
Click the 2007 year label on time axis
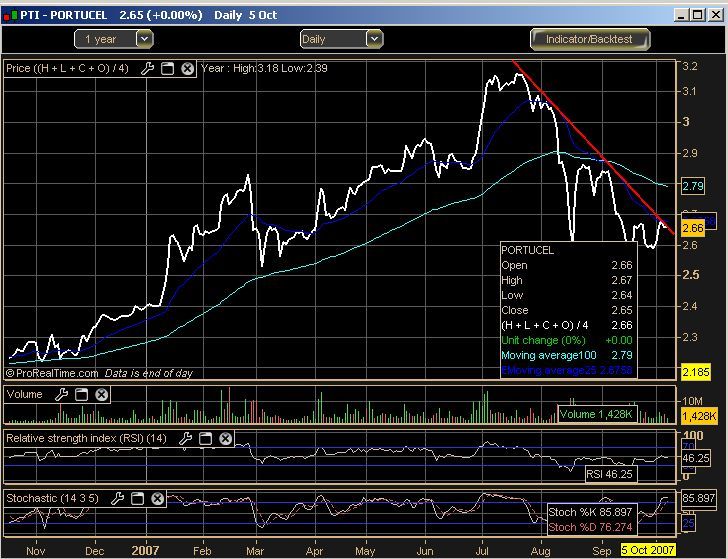(x=145, y=551)
